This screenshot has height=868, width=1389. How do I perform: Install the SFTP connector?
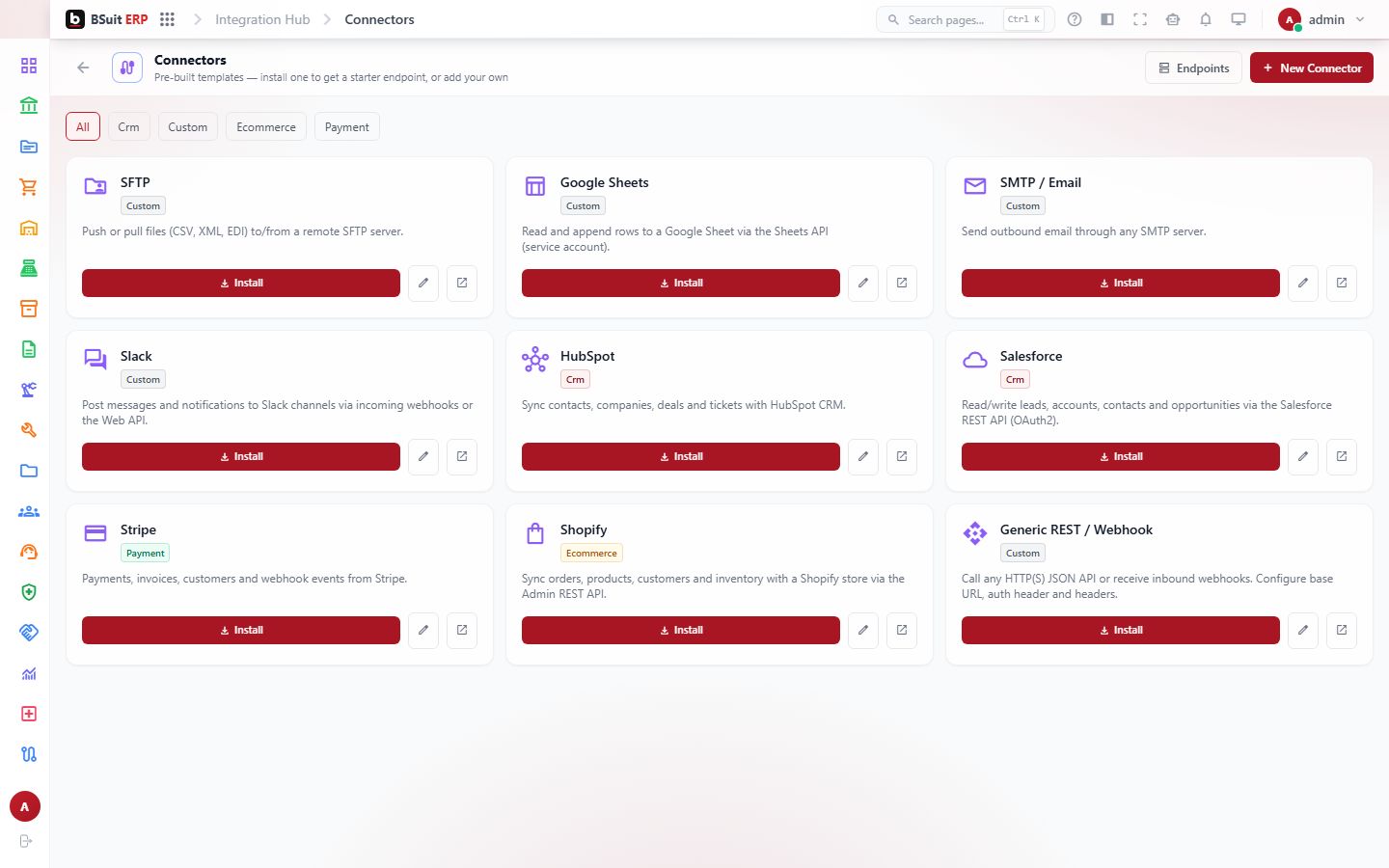(241, 283)
